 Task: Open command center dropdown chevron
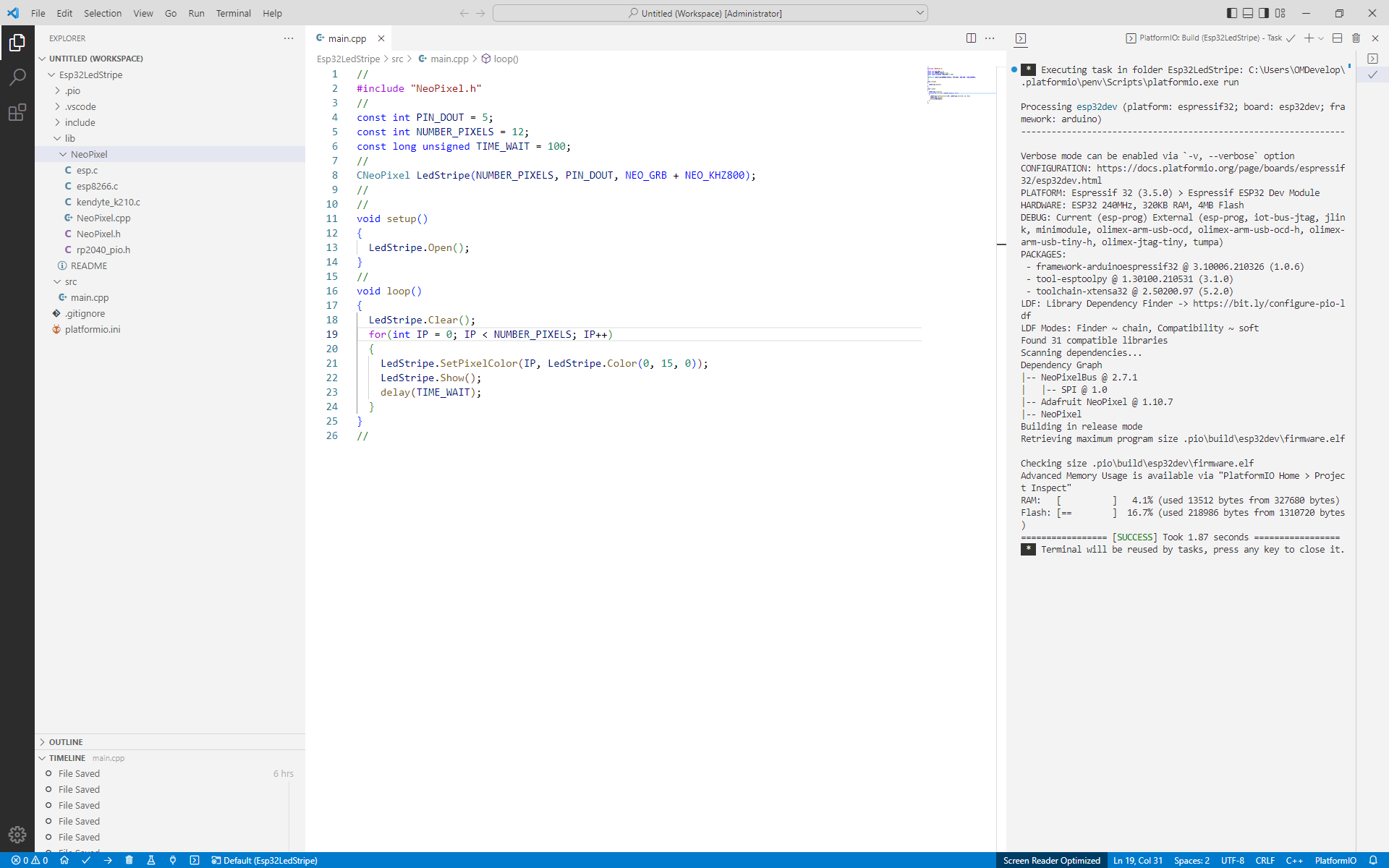[919, 13]
